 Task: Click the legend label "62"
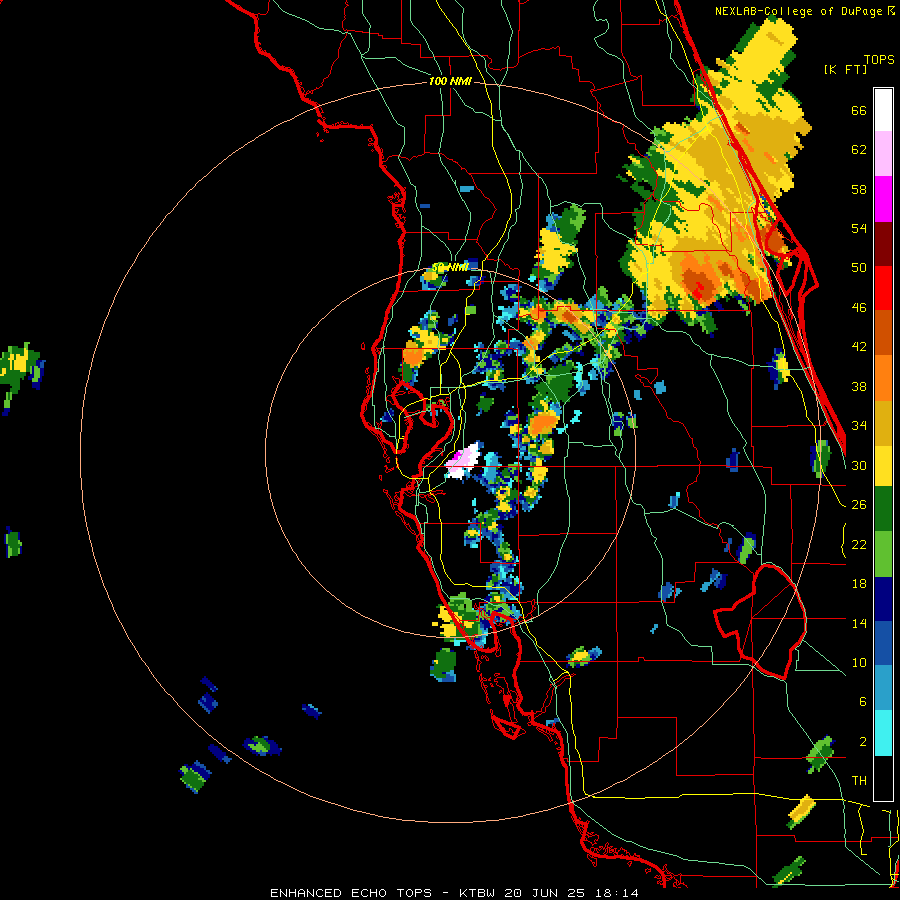(859, 150)
